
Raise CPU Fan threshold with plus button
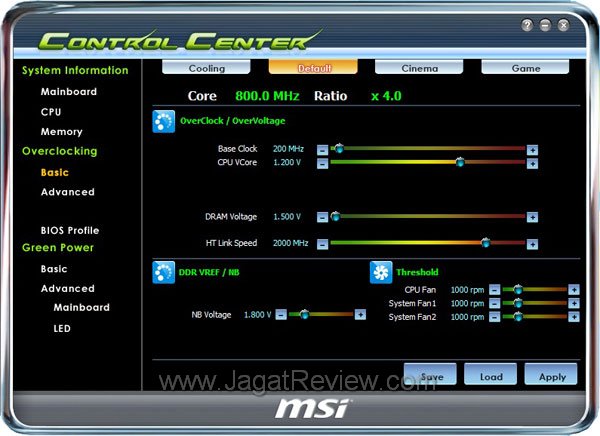coord(574,290)
